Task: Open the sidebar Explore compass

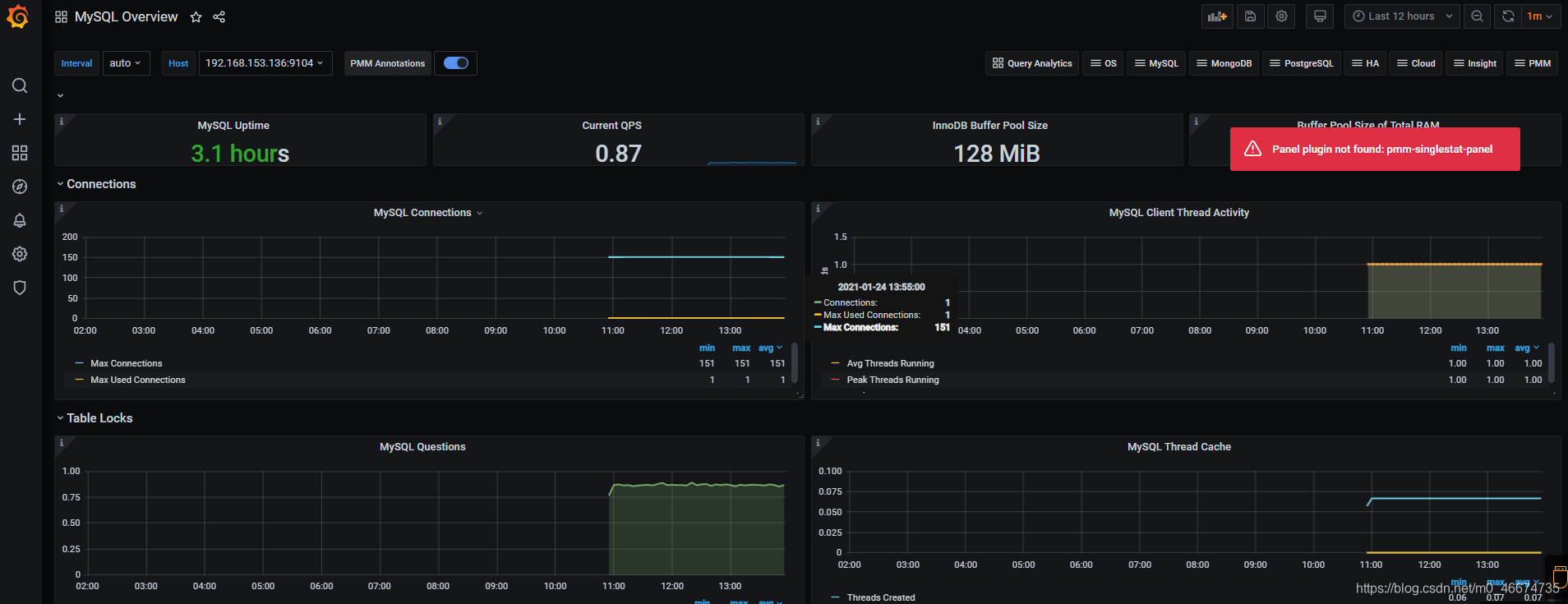Action: click(x=20, y=187)
